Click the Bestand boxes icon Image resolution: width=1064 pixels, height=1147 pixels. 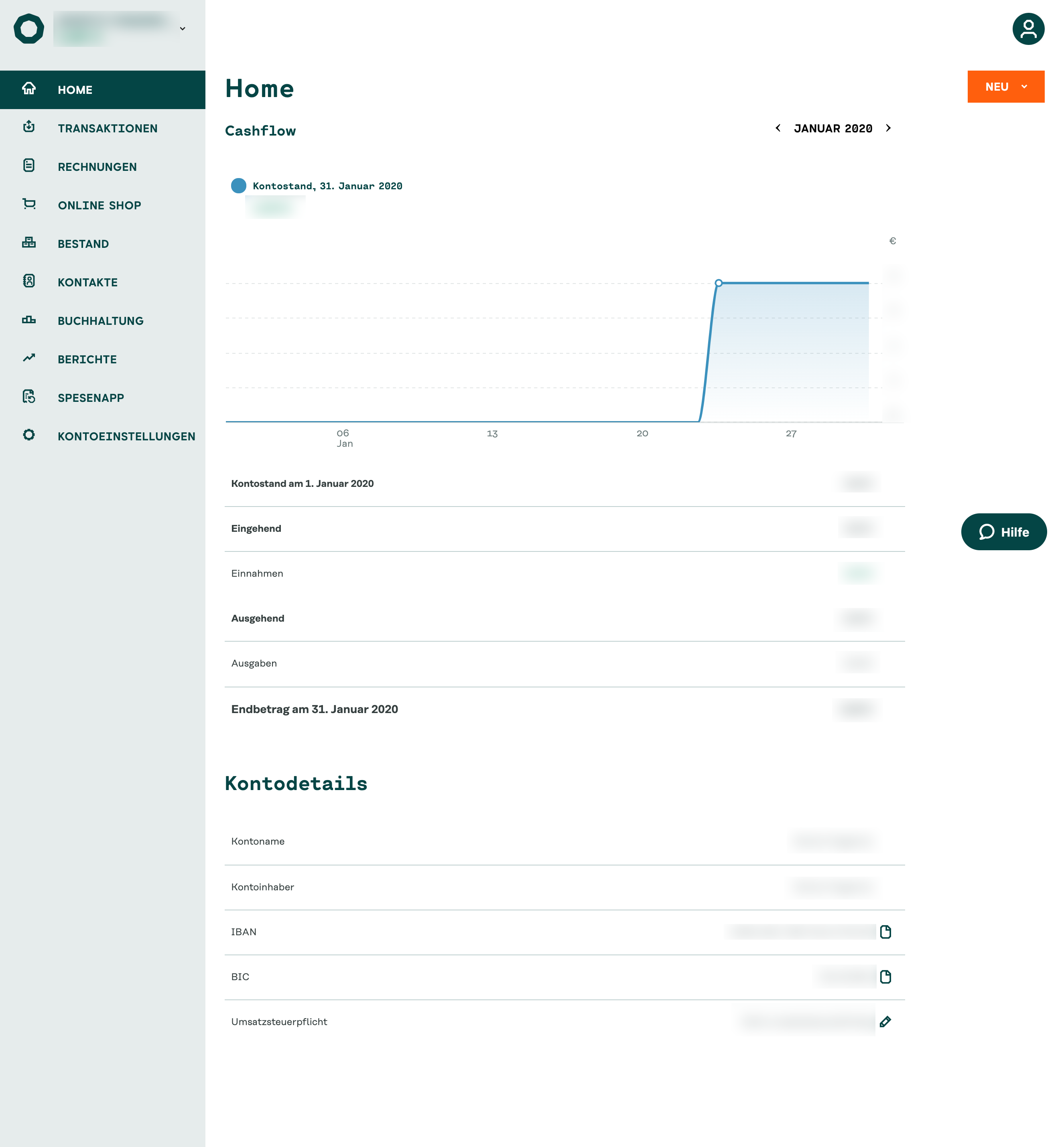(x=29, y=243)
